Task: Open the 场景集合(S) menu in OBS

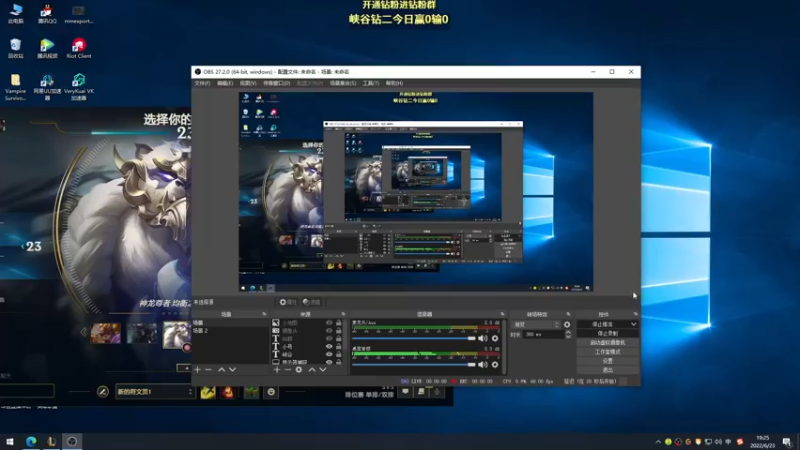Action: point(343,83)
